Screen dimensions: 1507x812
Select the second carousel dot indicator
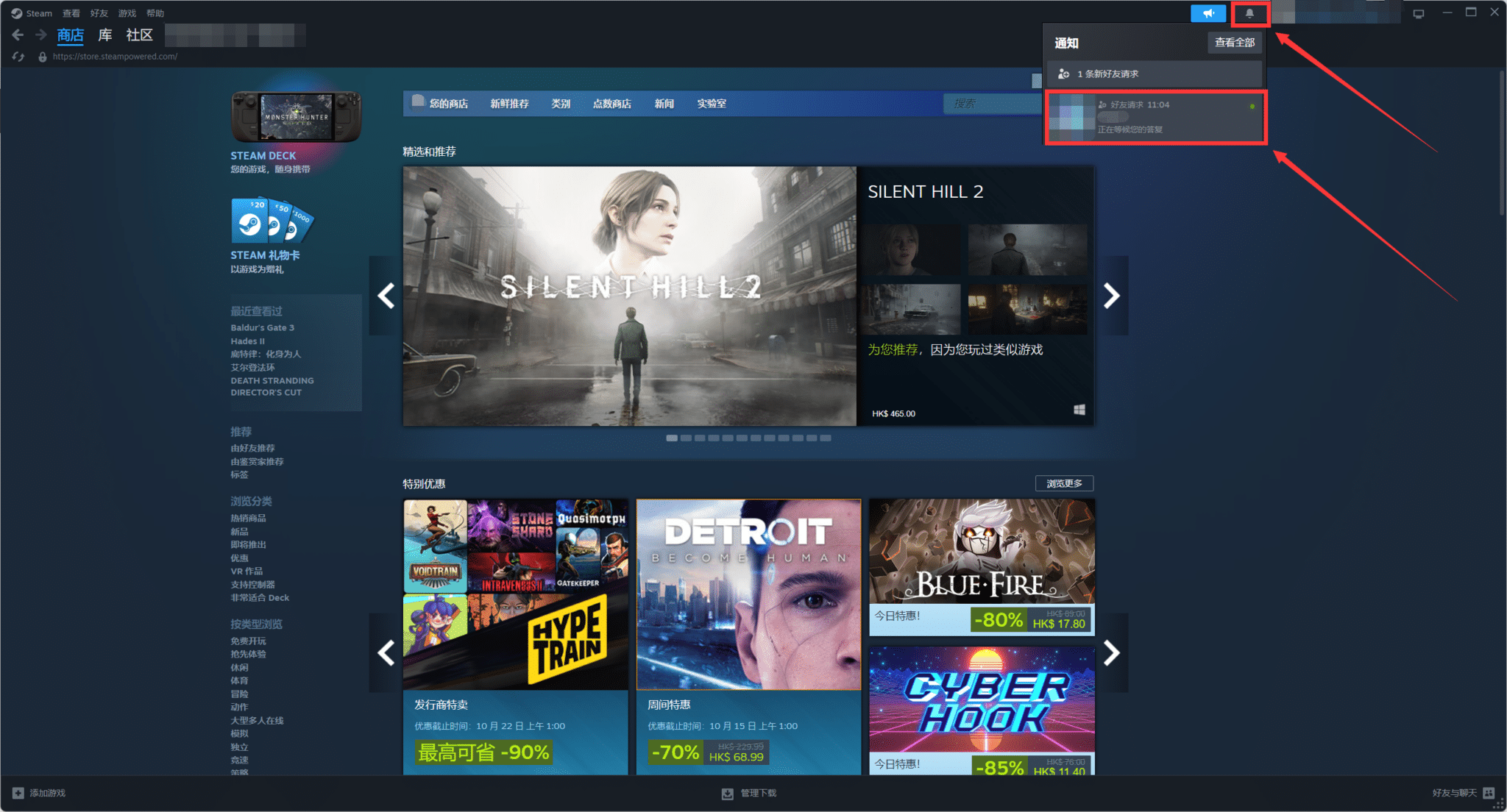[685, 438]
